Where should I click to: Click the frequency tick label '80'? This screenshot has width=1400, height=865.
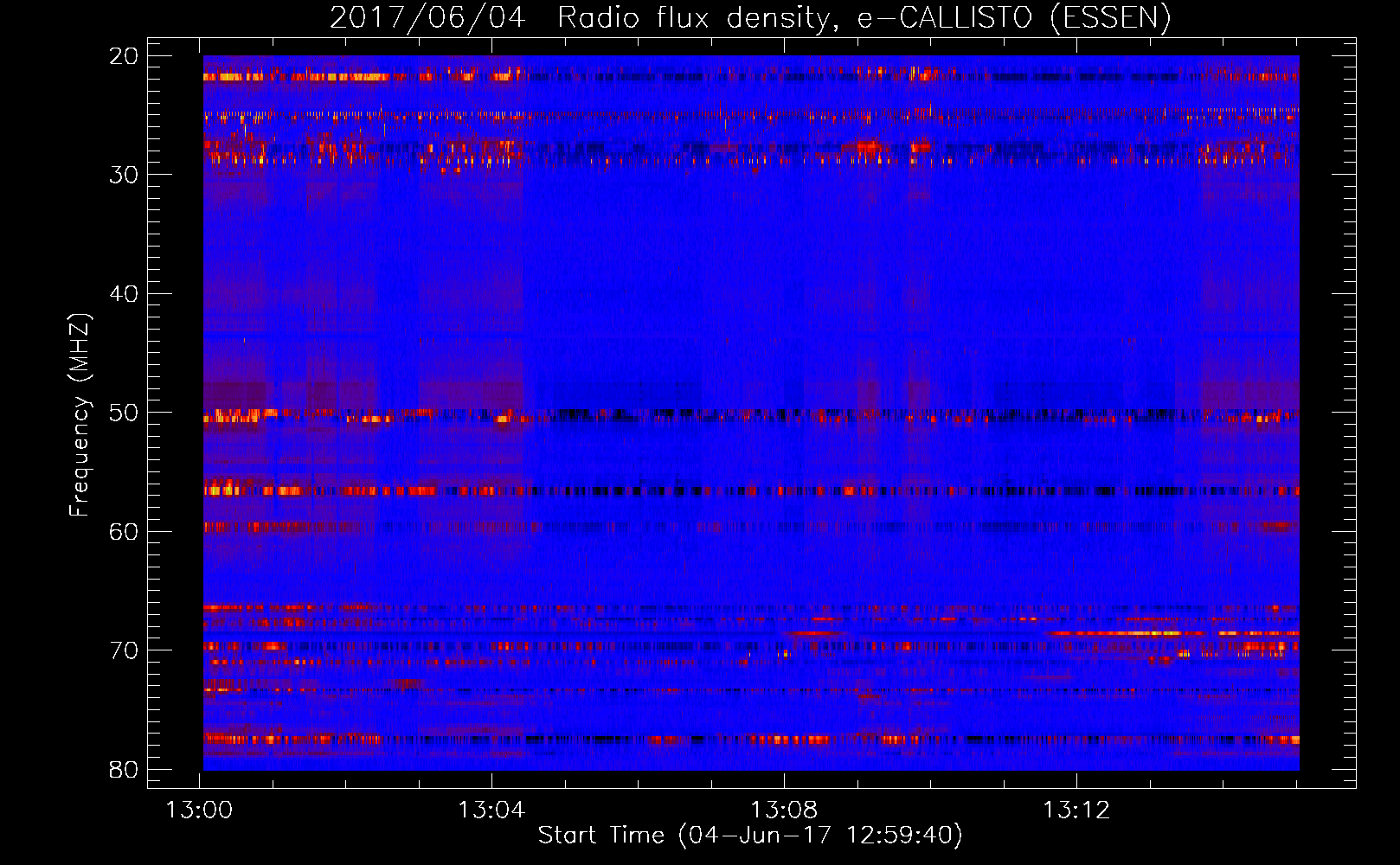124,769
